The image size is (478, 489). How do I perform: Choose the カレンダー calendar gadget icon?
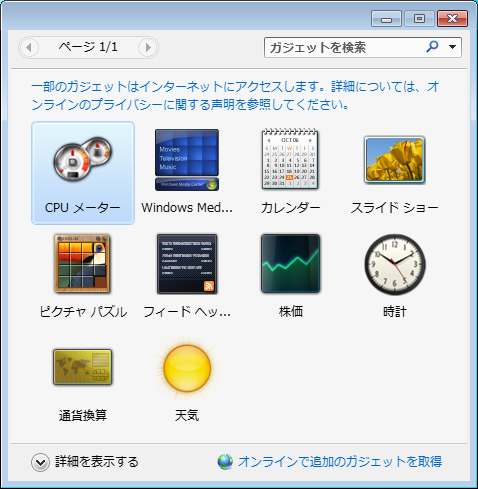point(290,159)
